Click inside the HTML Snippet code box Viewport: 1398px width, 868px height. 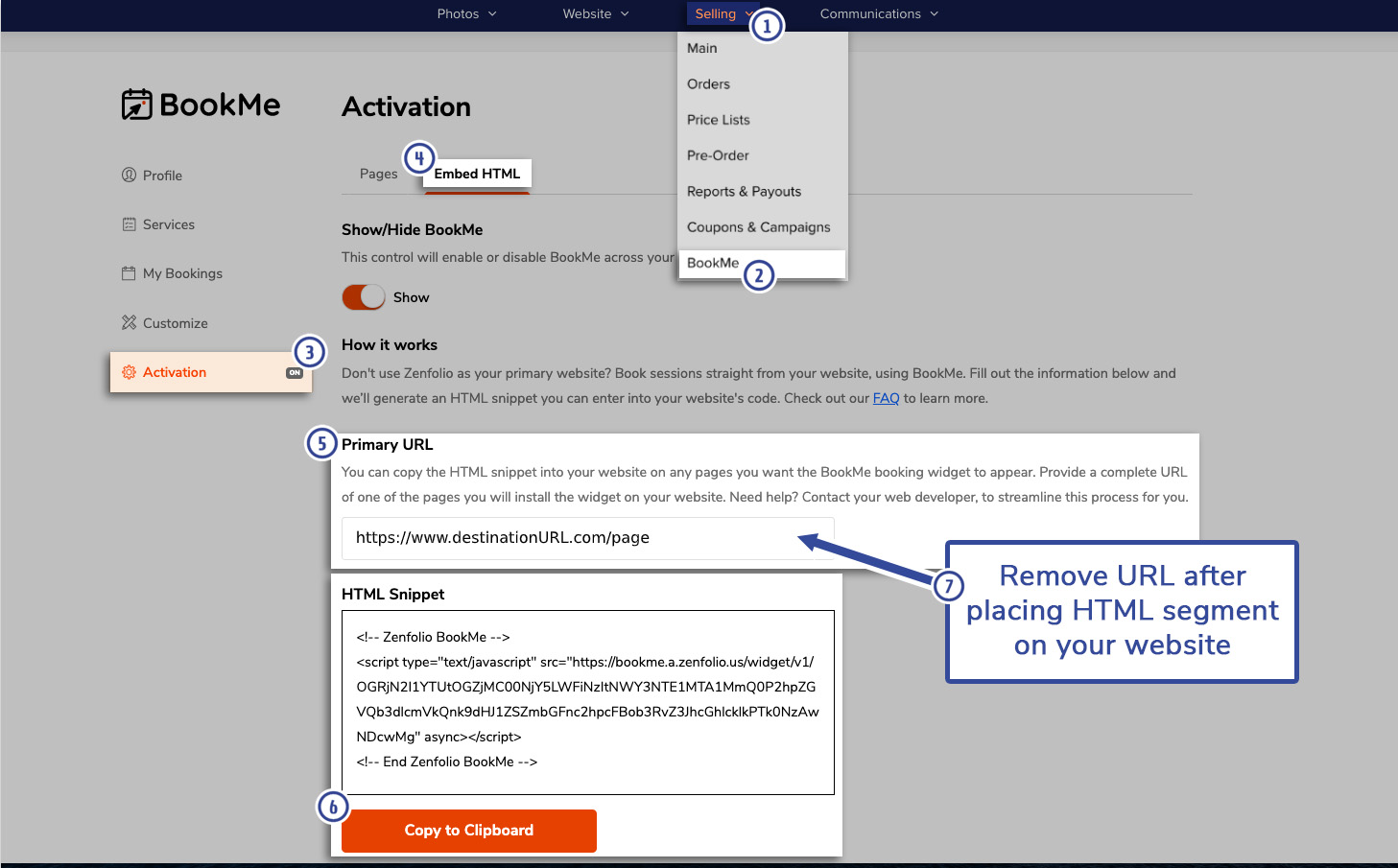(588, 702)
